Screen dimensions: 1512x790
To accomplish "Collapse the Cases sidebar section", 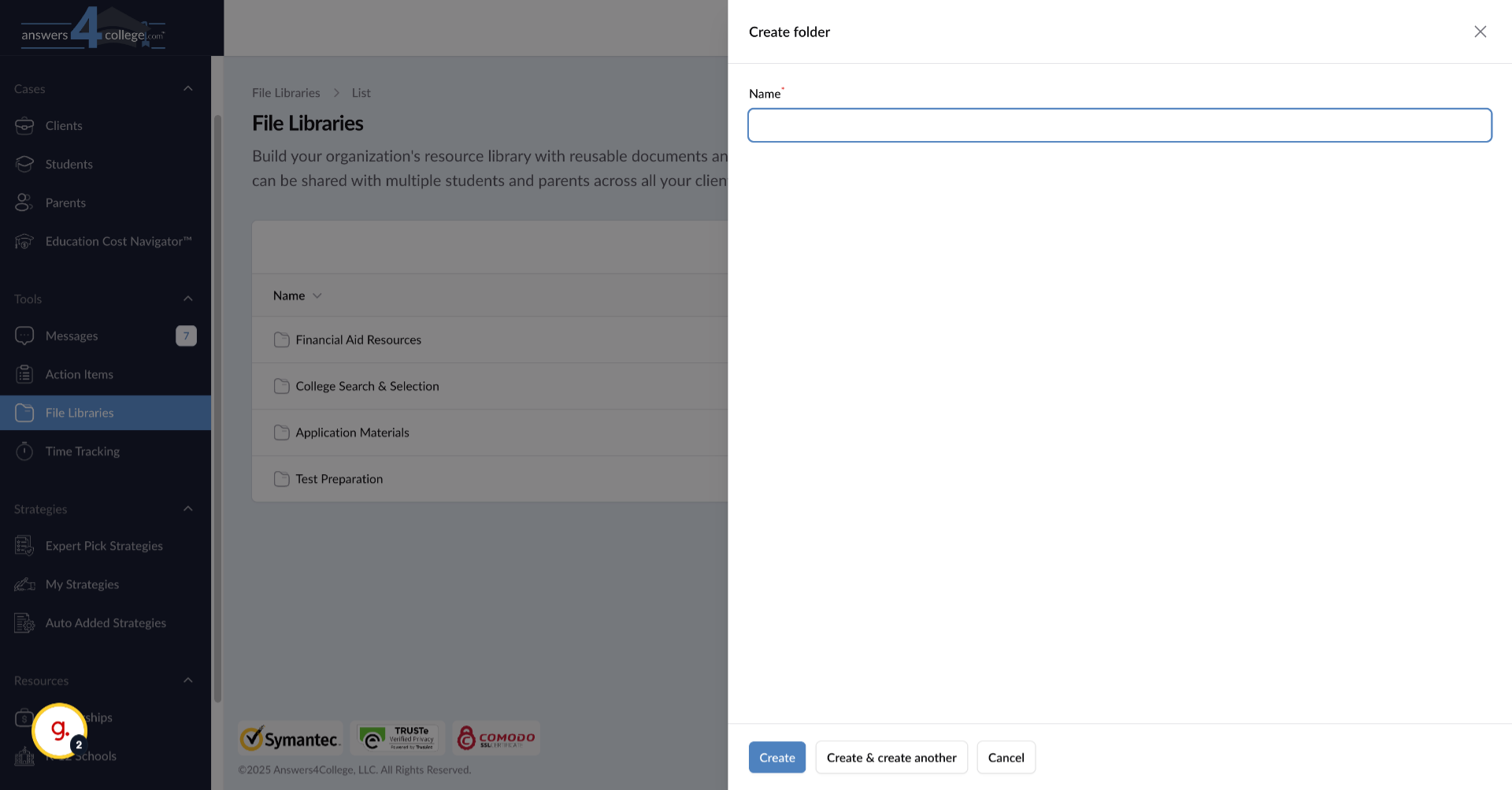I will (x=188, y=89).
